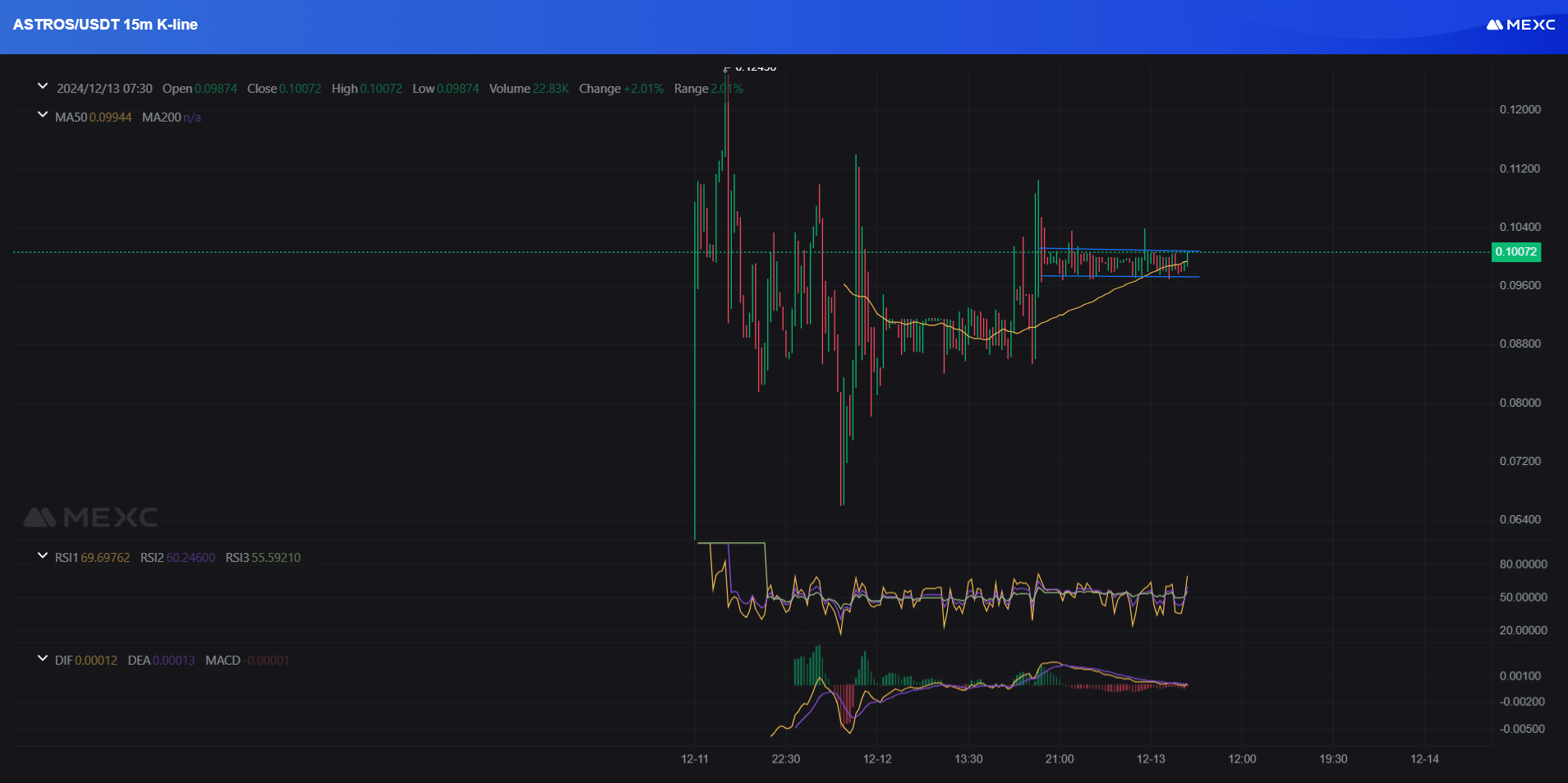Click the 0.10400 price axis label
This screenshot has width=1568, height=783.
[x=1520, y=227]
